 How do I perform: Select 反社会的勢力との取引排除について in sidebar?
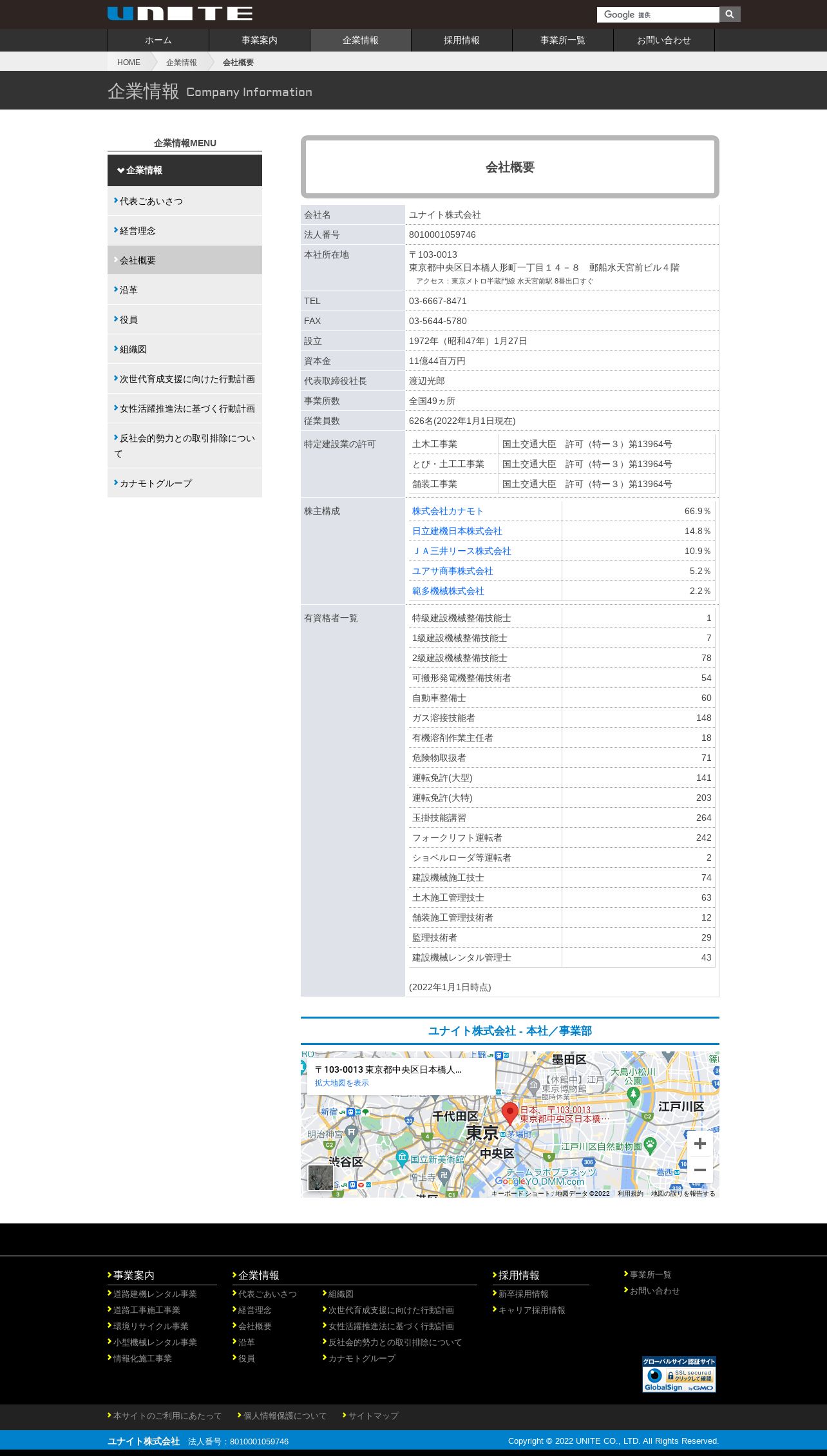185,446
